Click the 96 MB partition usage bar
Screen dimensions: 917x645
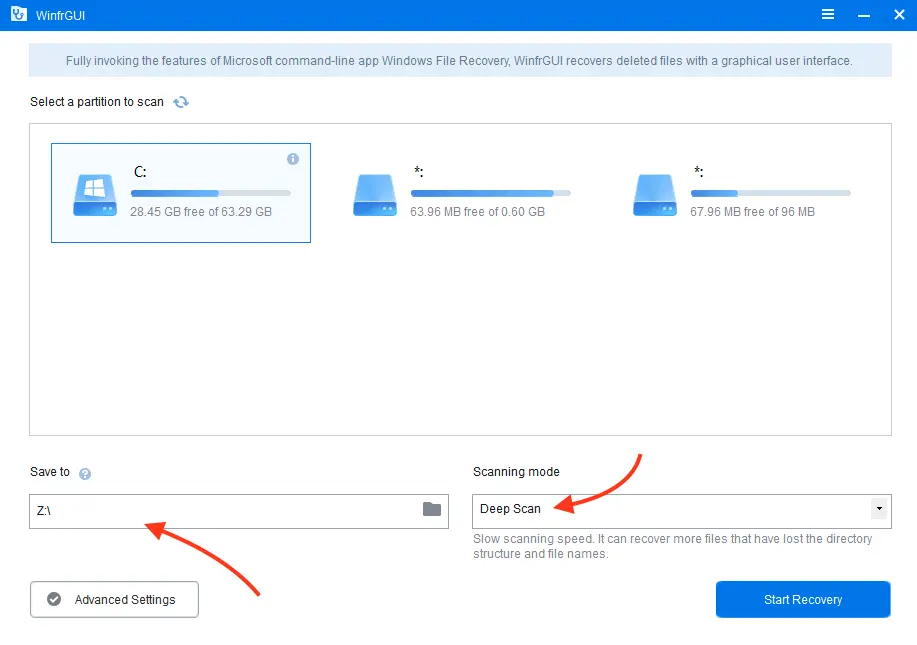click(770, 193)
